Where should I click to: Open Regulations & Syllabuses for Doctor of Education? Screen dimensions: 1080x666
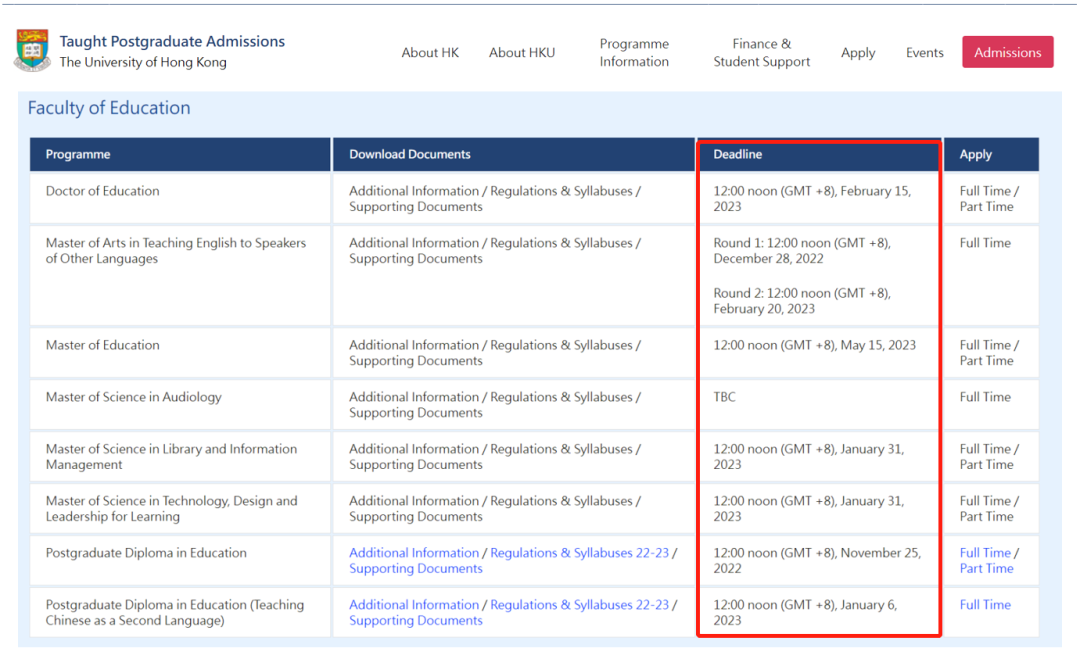[x=561, y=191]
